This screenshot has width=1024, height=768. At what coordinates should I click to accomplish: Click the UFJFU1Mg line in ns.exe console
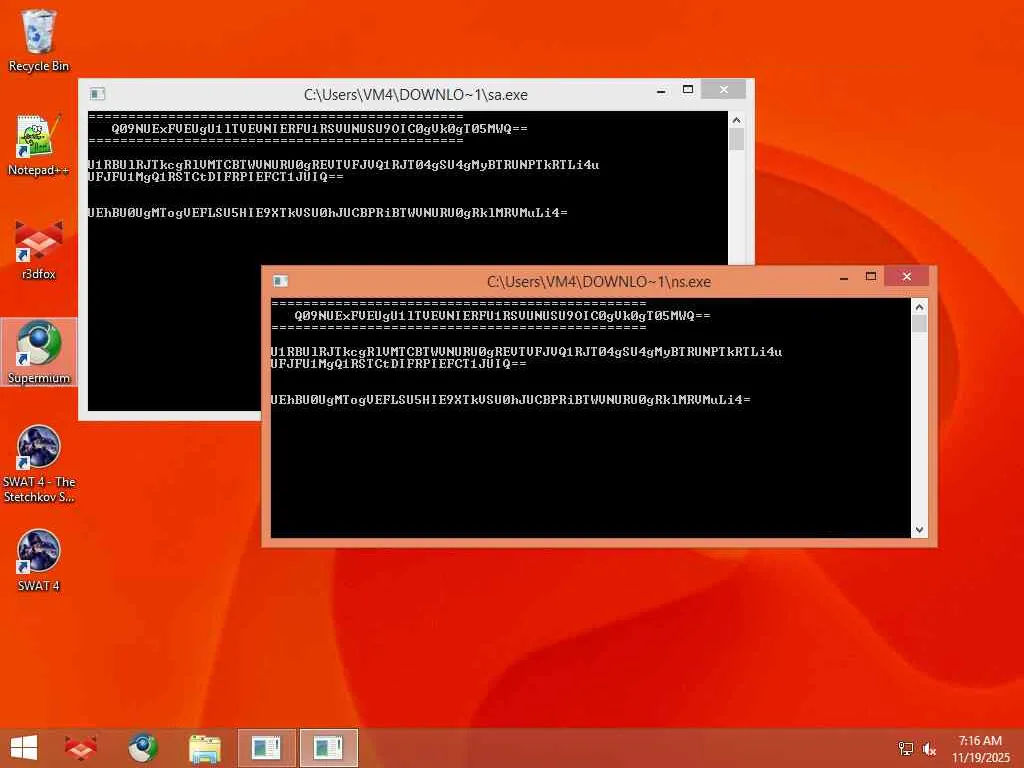(x=398, y=363)
